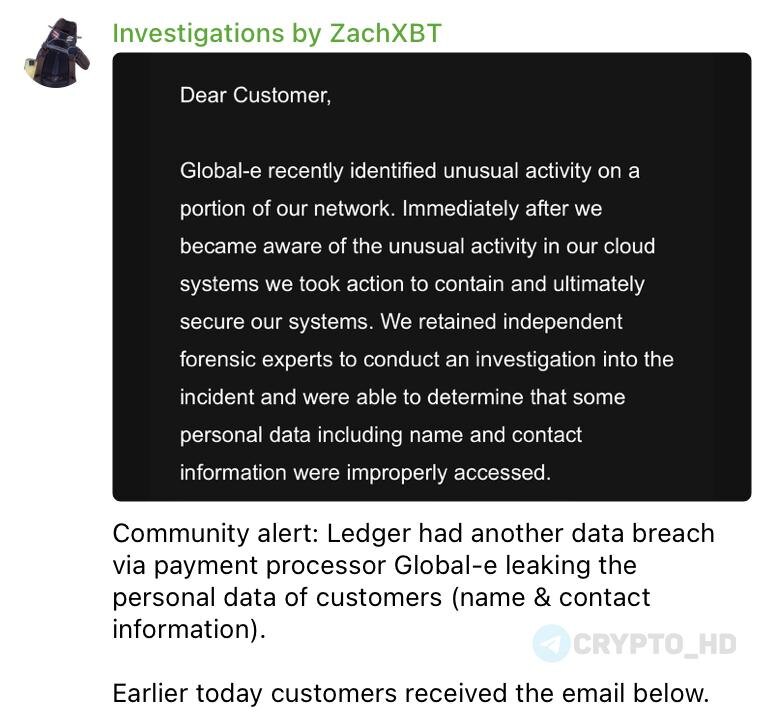Click 'Global-e recently identified unusual activity' line

409,171
